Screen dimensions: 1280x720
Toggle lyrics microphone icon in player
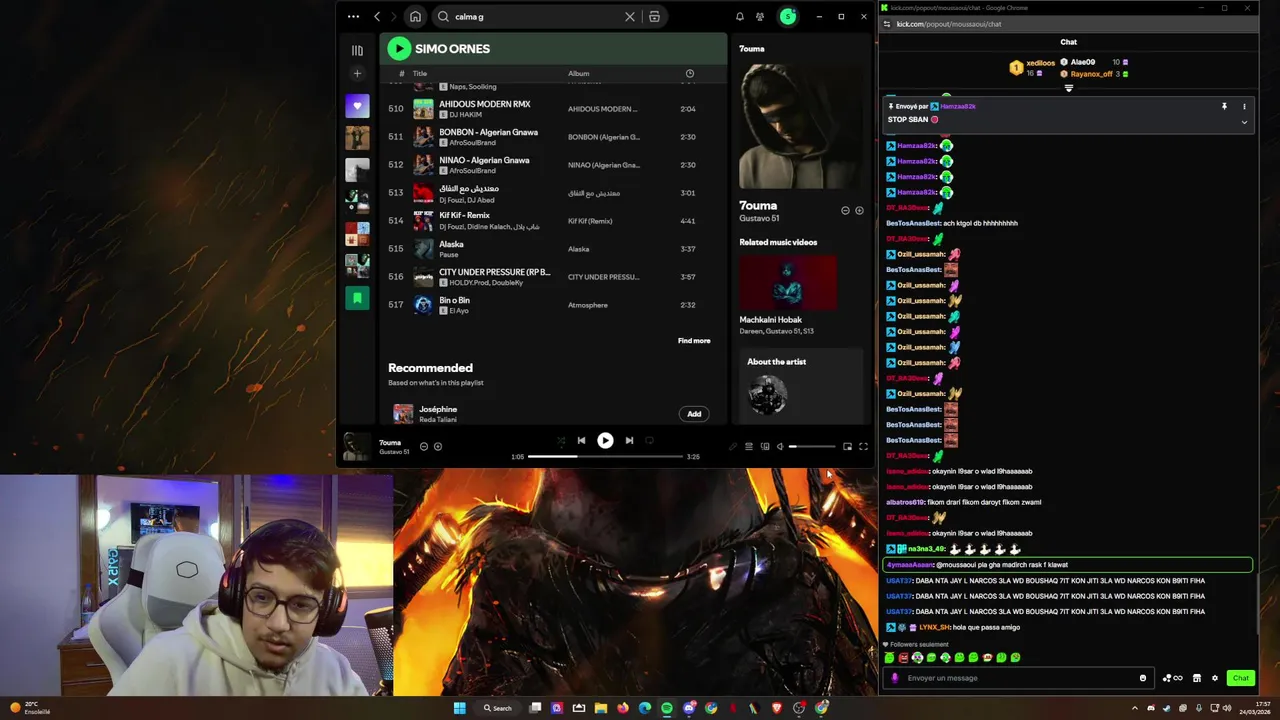[x=732, y=447]
